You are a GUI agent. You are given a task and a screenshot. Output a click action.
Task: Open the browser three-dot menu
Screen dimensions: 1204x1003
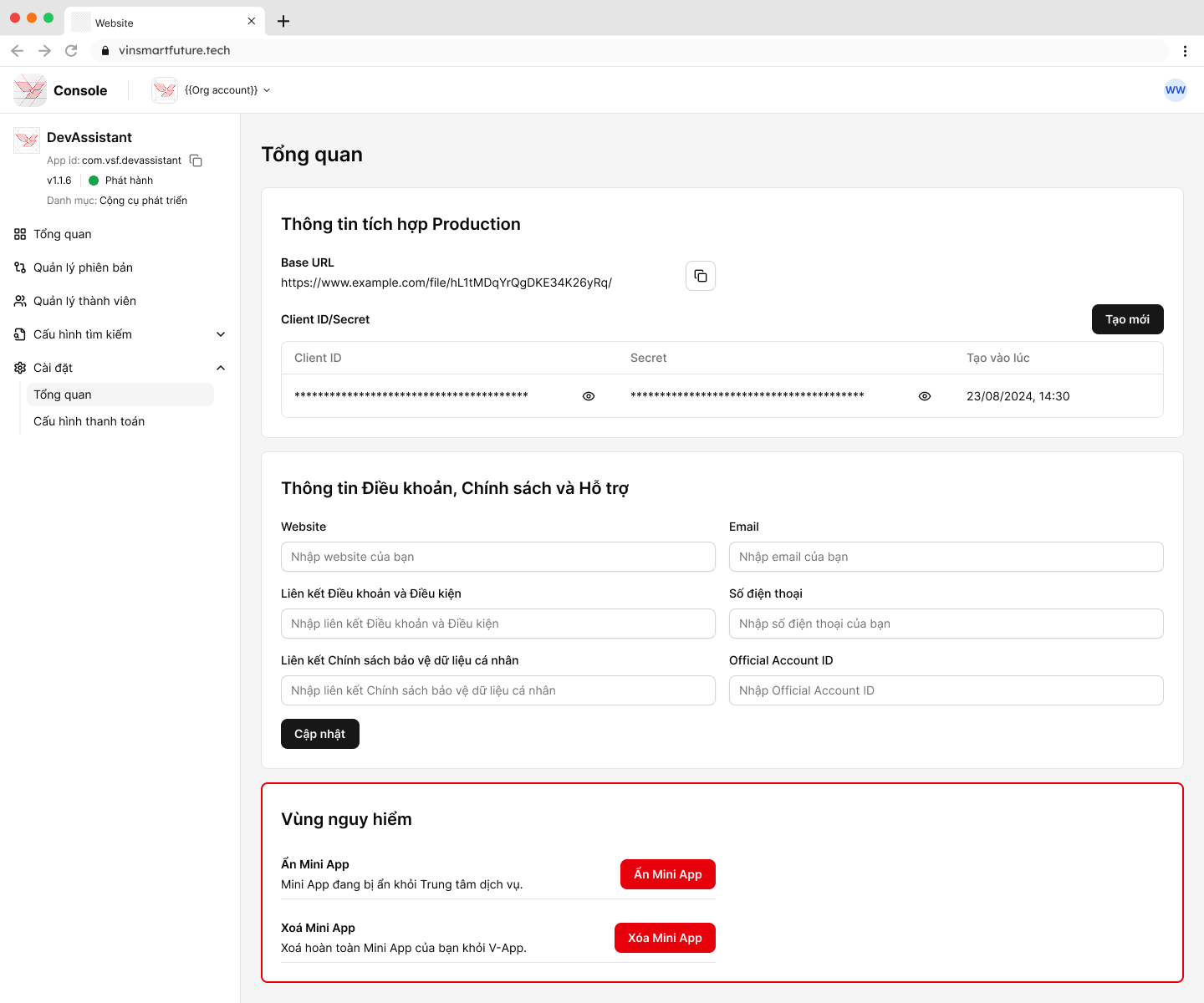coord(1185,51)
